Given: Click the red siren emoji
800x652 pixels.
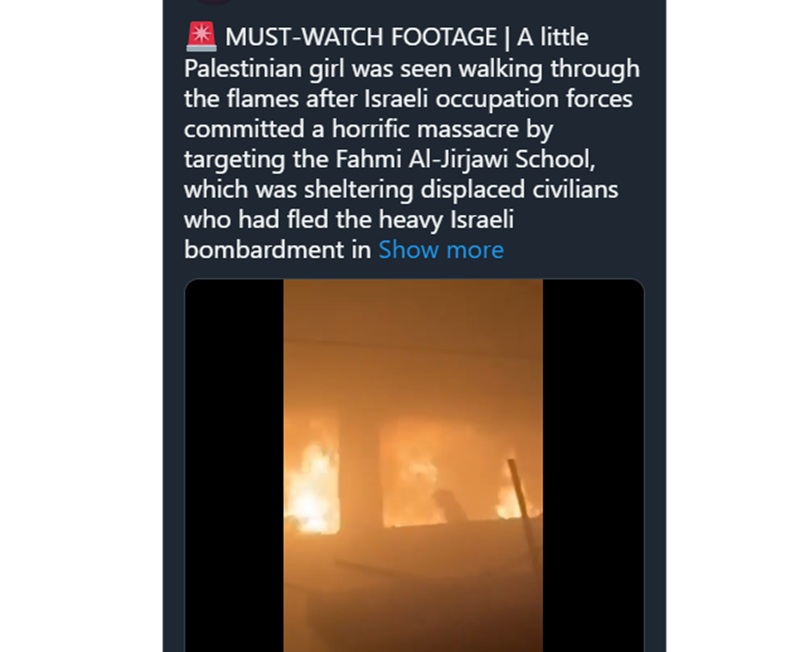Looking at the screenshot, I should click(201, 37).
